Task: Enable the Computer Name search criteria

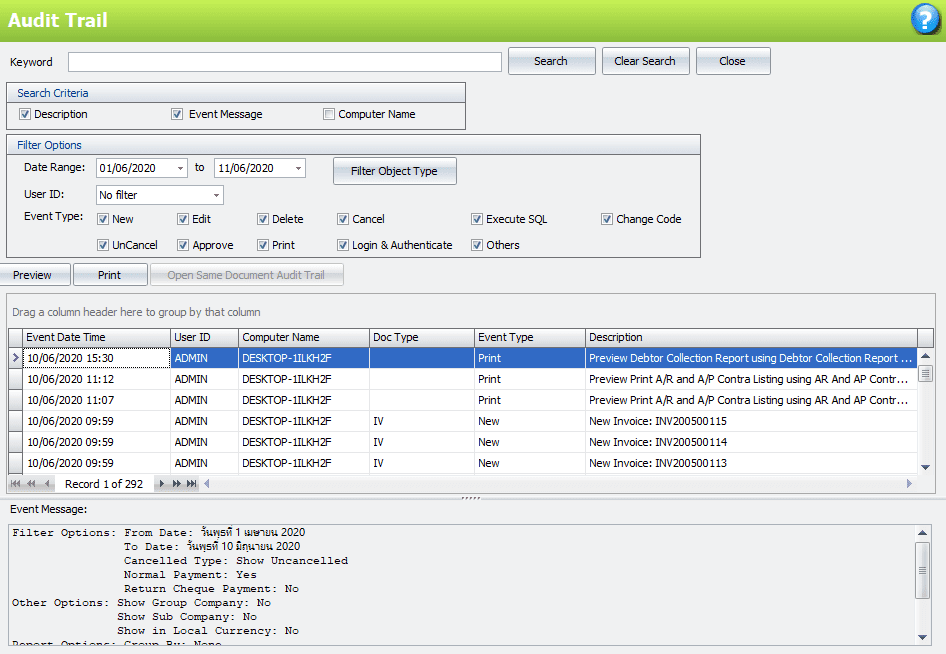Action: [329, 114]
